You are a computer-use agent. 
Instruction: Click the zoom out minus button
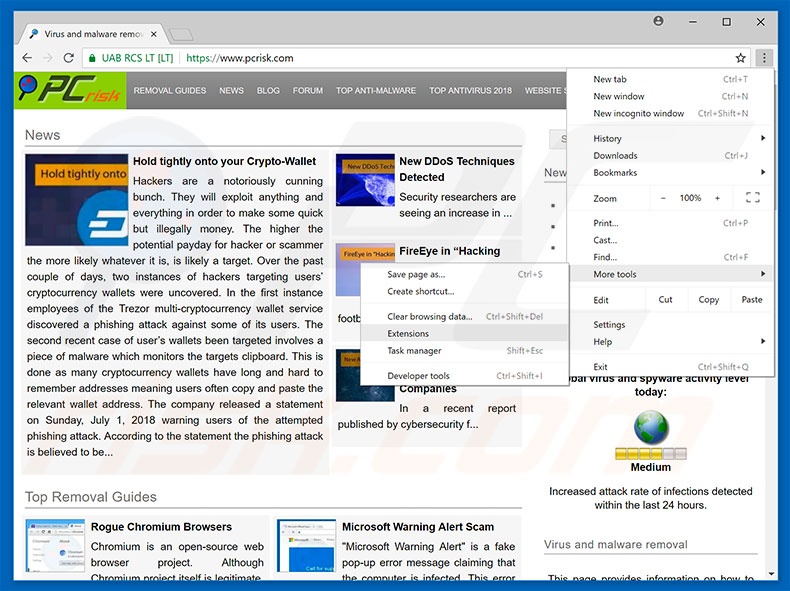pyautogui.click(x=663, y=198)
